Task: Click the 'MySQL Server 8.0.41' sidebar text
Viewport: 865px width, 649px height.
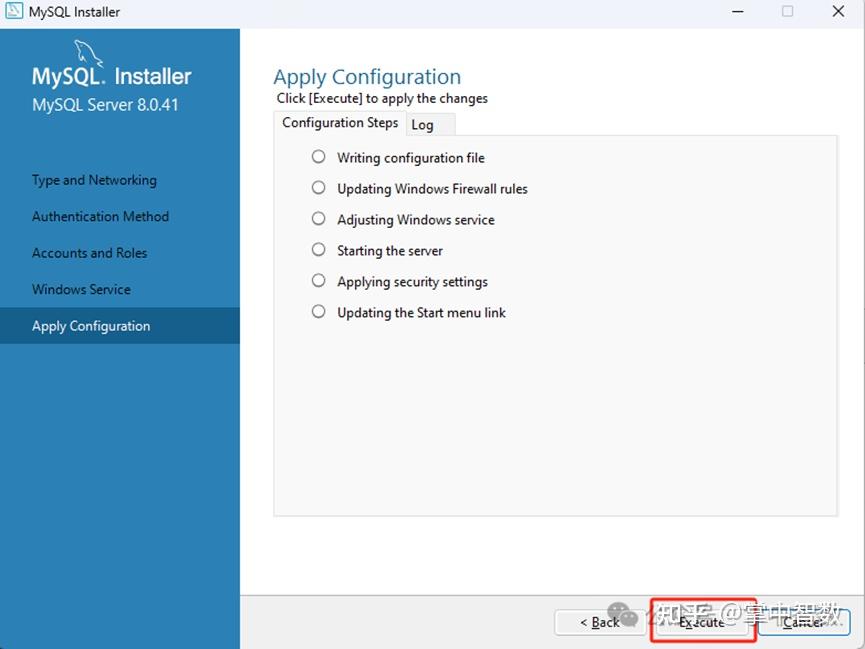Action: pos(105,104)
